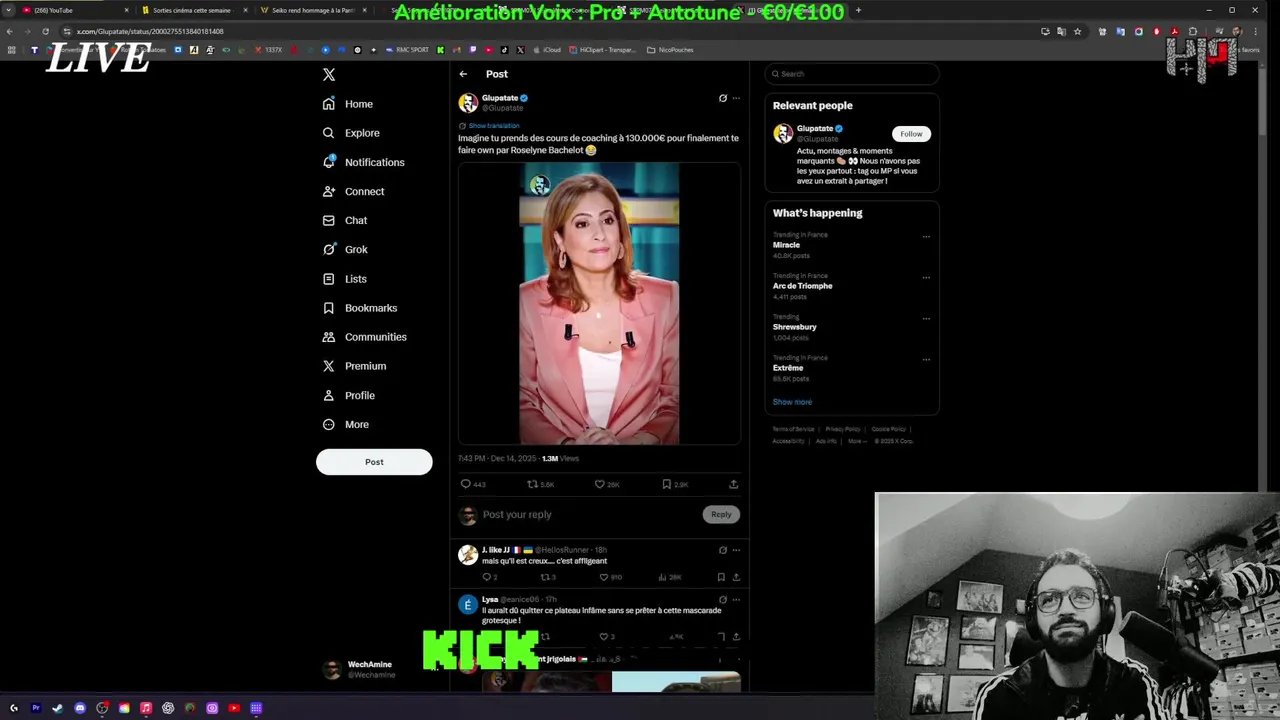Viewport: 1280px width, 720px height.
Task: Click the grey Reply button
Action: 721,514
